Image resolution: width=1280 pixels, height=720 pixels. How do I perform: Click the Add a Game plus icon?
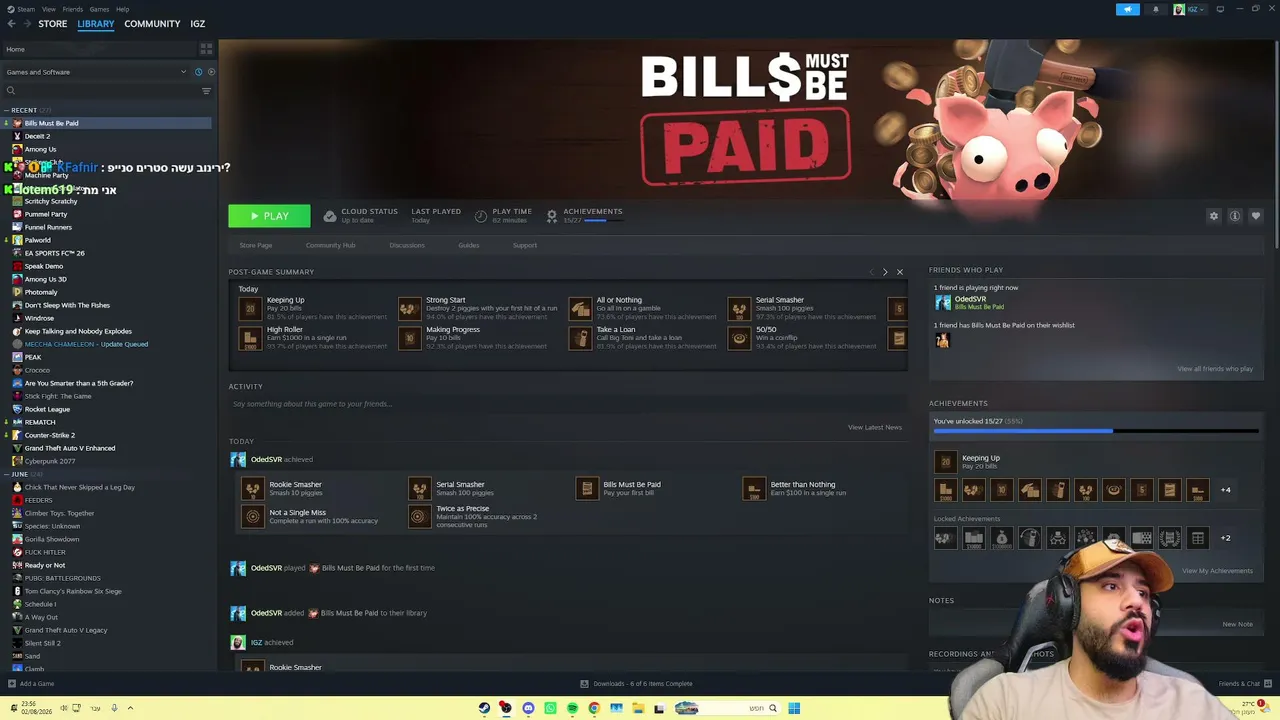pyautogui.click(x=12, y=684)
